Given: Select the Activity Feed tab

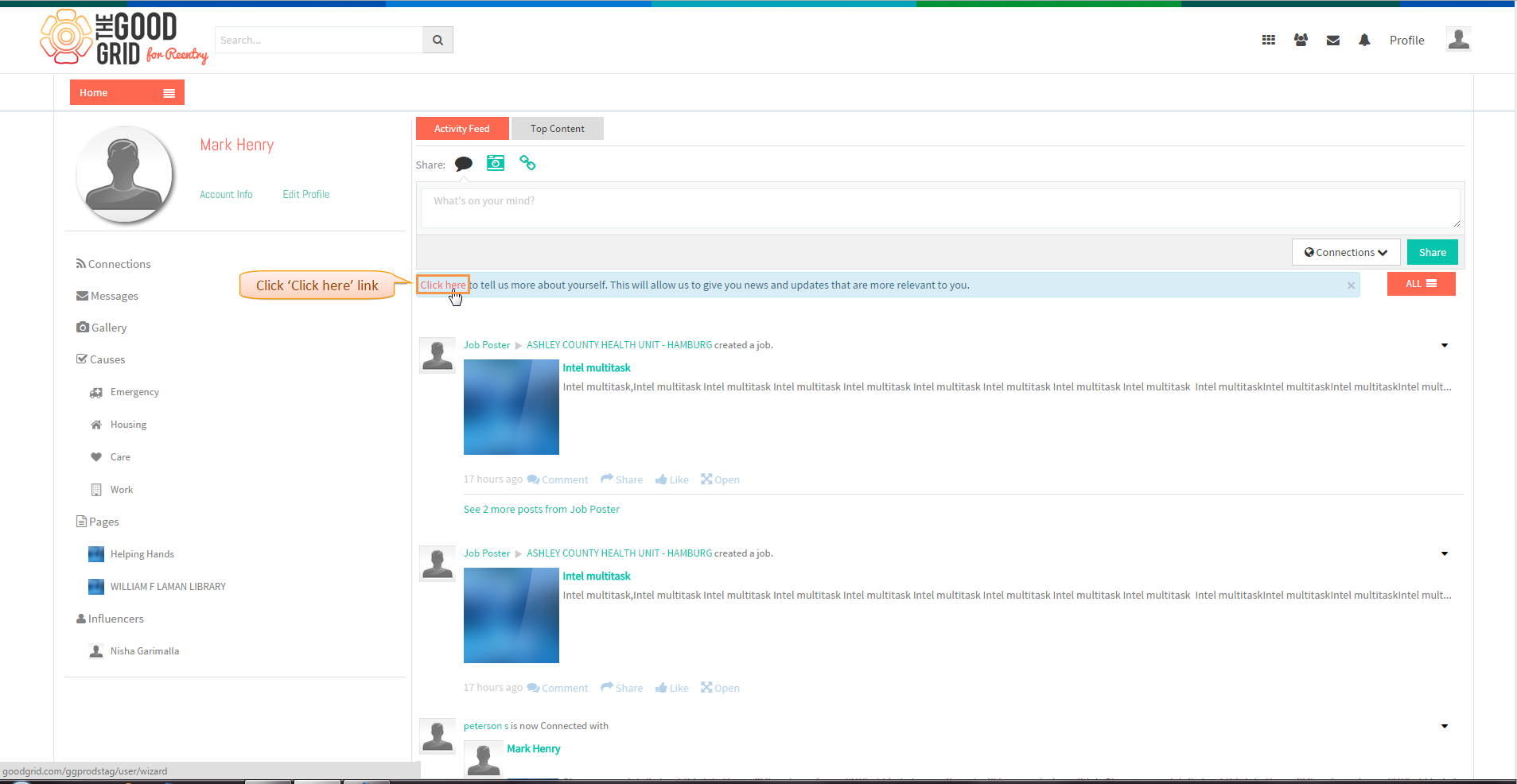Looking at the screenshot, I should click(x=462, y=129).
